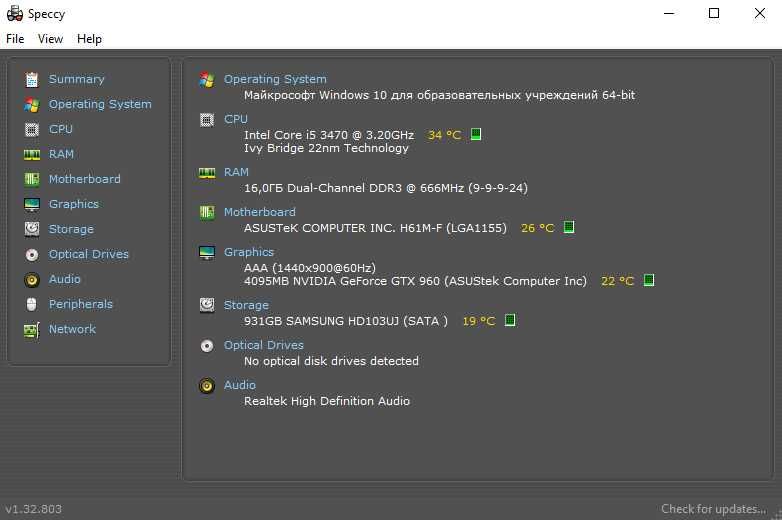Open the Motherboard heading link in summary
782x520 pixels.
[260, 212]
